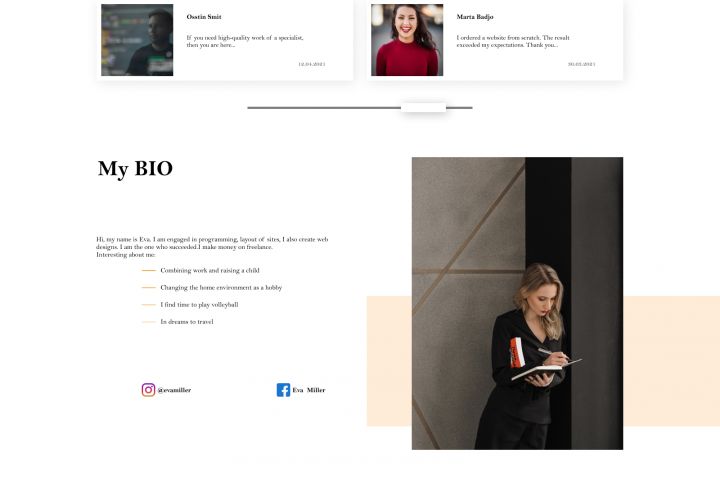Select the Marta Badjo reviewer name
Viewport: 720px width, 480px height.
475,17
